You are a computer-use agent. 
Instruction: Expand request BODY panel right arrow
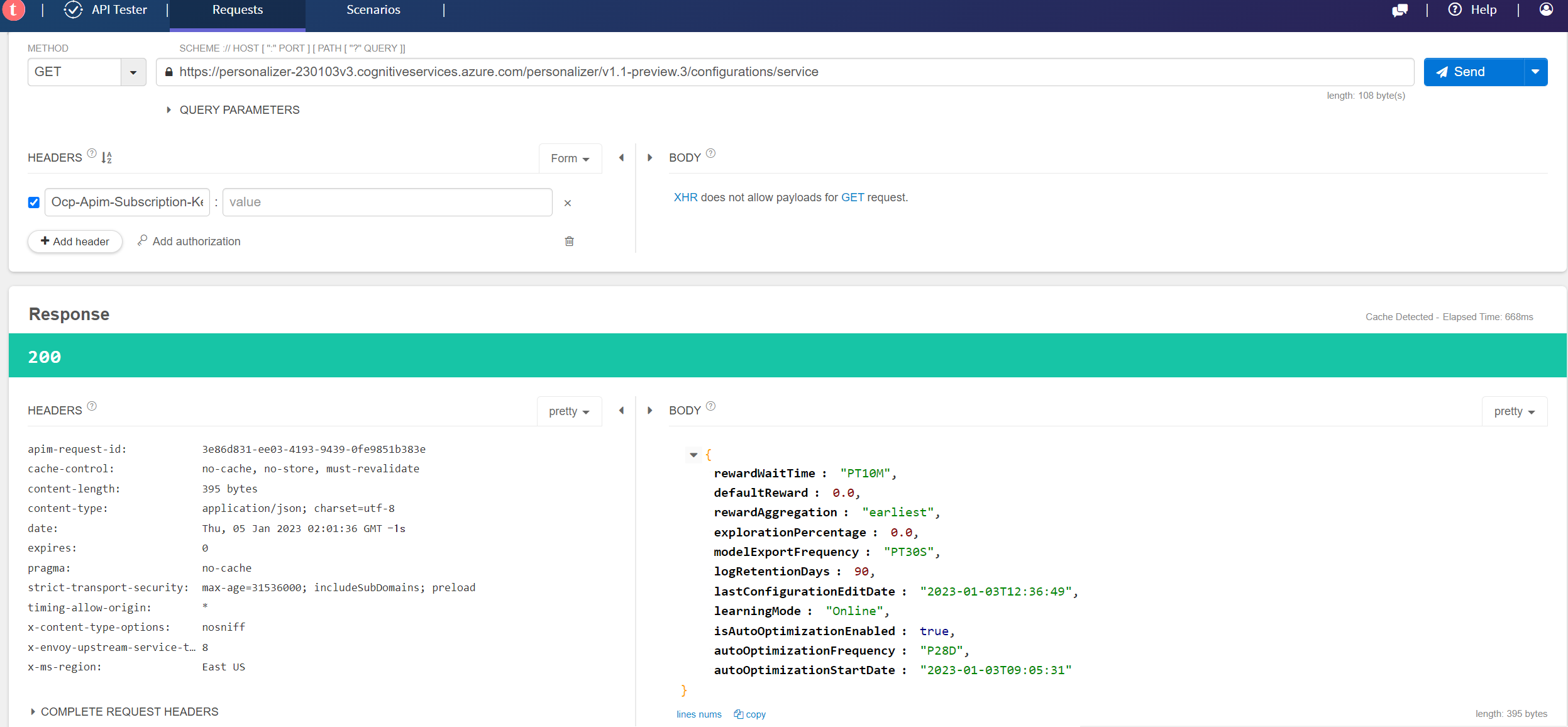[650, 158]
